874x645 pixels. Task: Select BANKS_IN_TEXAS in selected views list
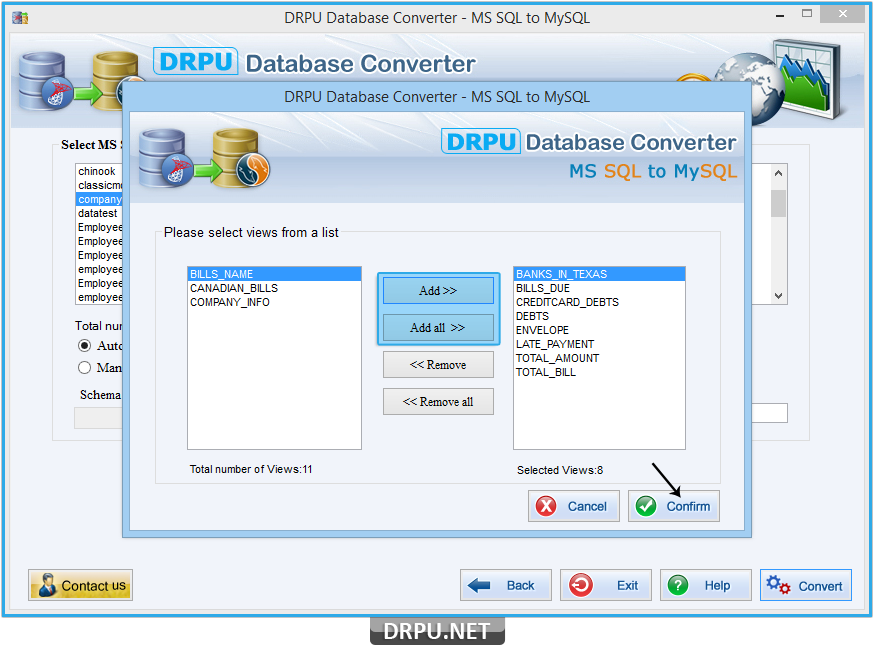click(599, 274)
